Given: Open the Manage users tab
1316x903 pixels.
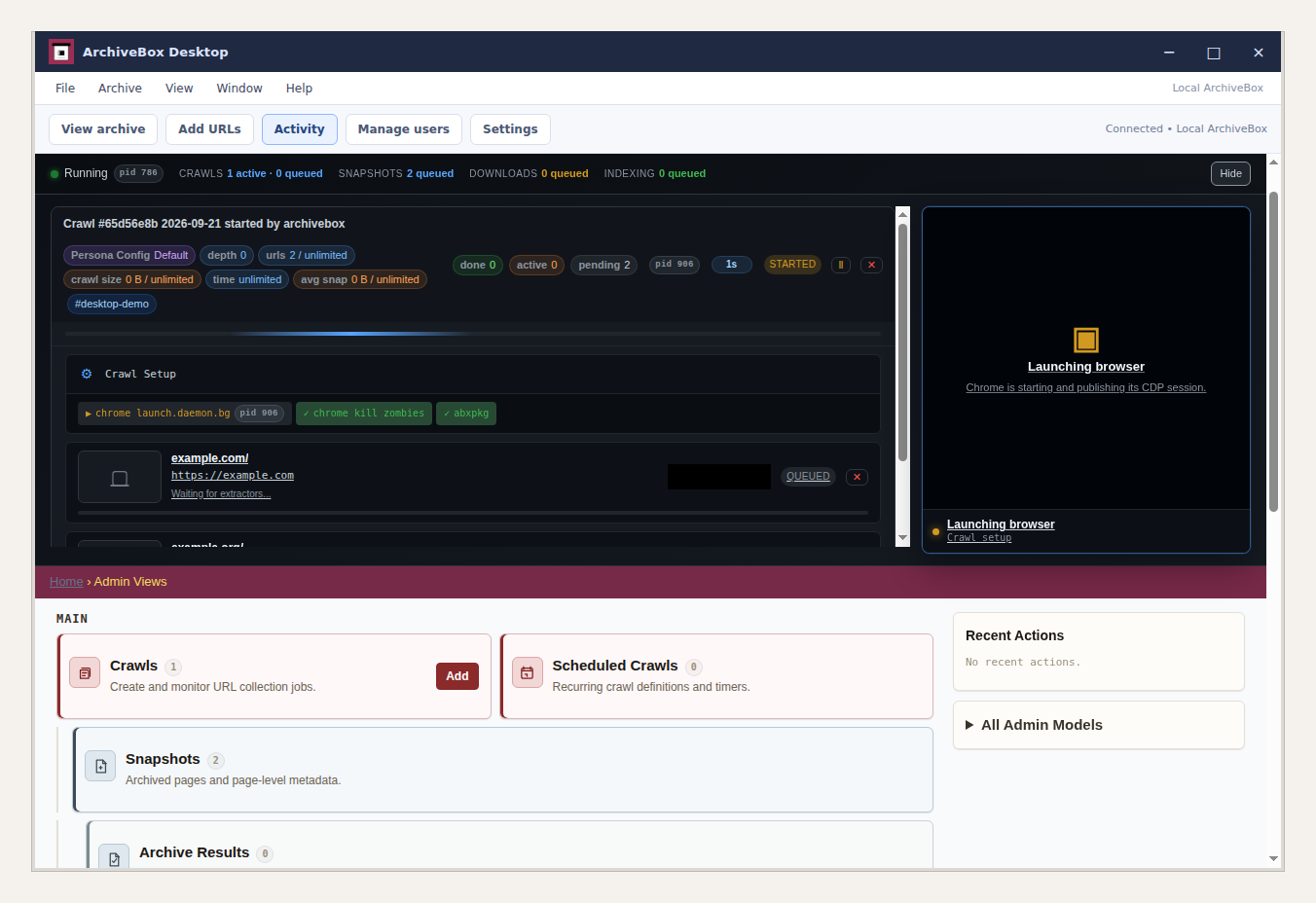Looking at the screenshot, I should (404, 129).
